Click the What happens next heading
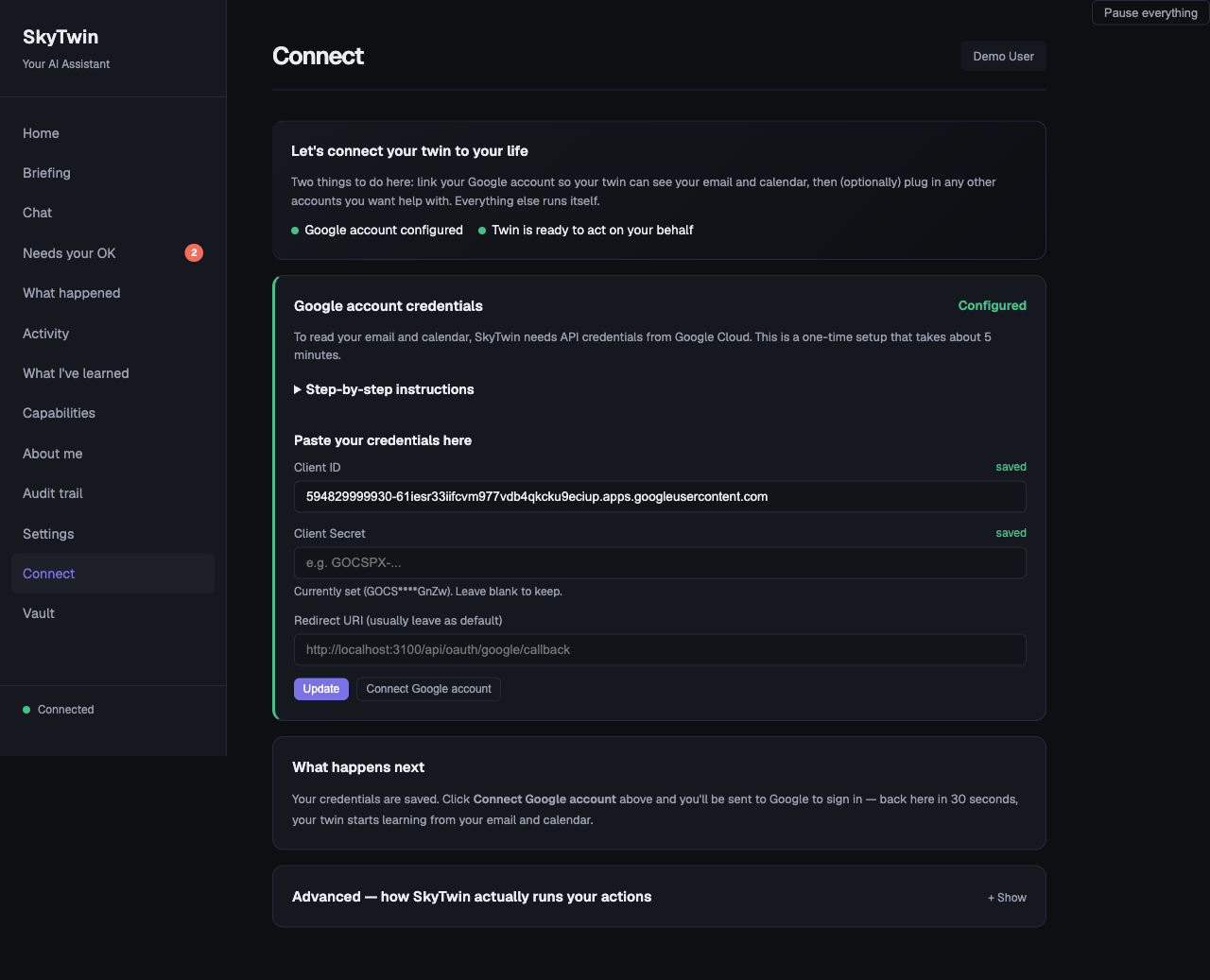The height and width of the screenshot is (980, 1210). (x=358, y=767)
